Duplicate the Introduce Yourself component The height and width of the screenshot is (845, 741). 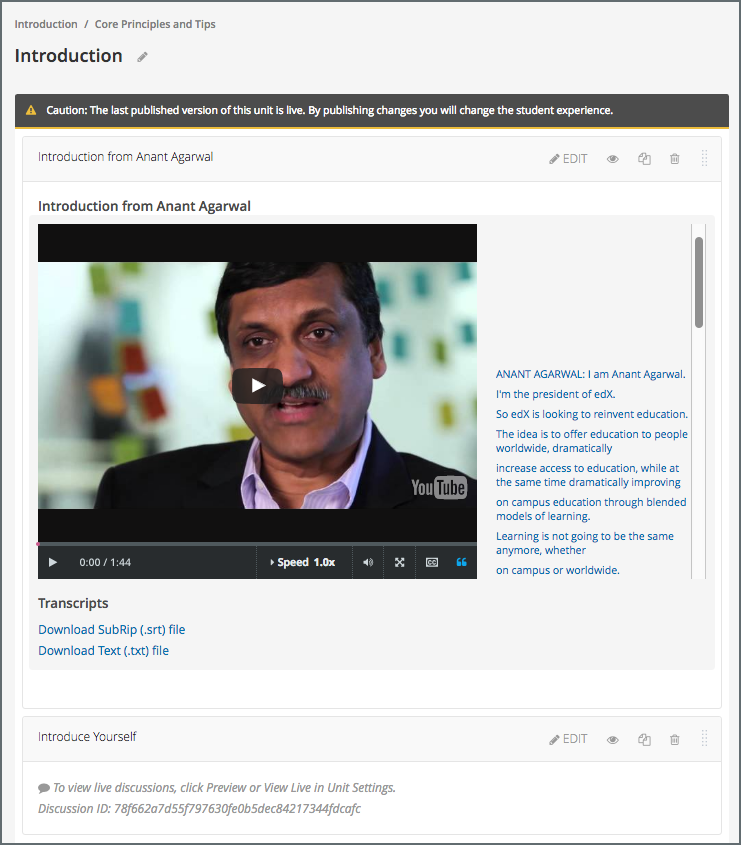pyautogui.click(x=645, y=739)
